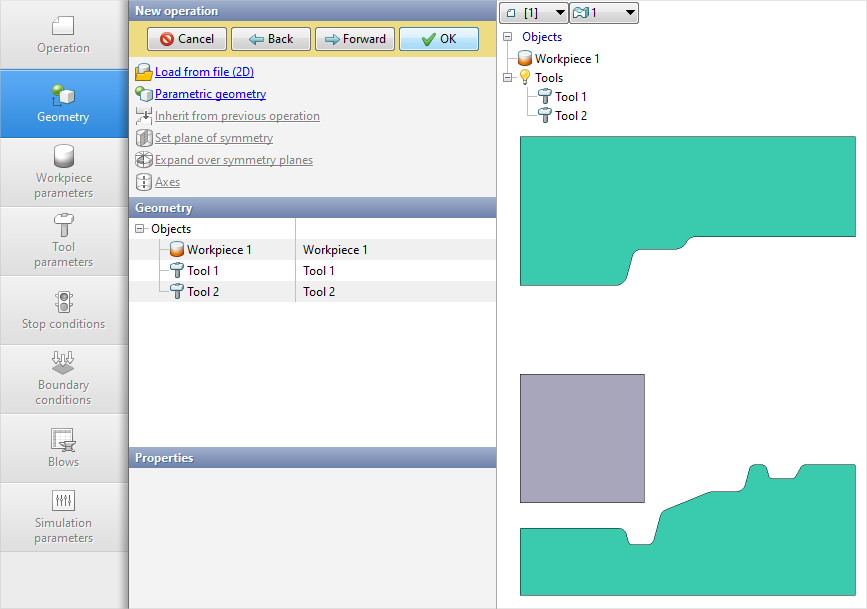The width and height of the screenshot is (867, 609).
Task: Open Boundary conditions arrows icon
Action: click(x=63, y=362)
